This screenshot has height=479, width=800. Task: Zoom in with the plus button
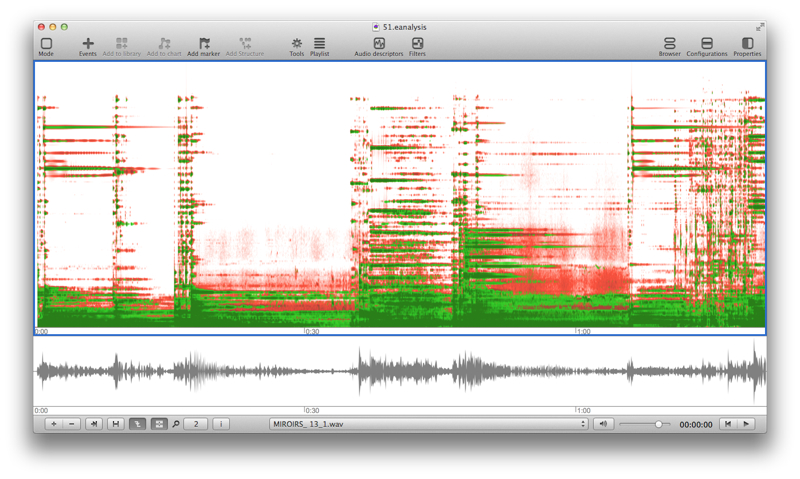(54, 424)
